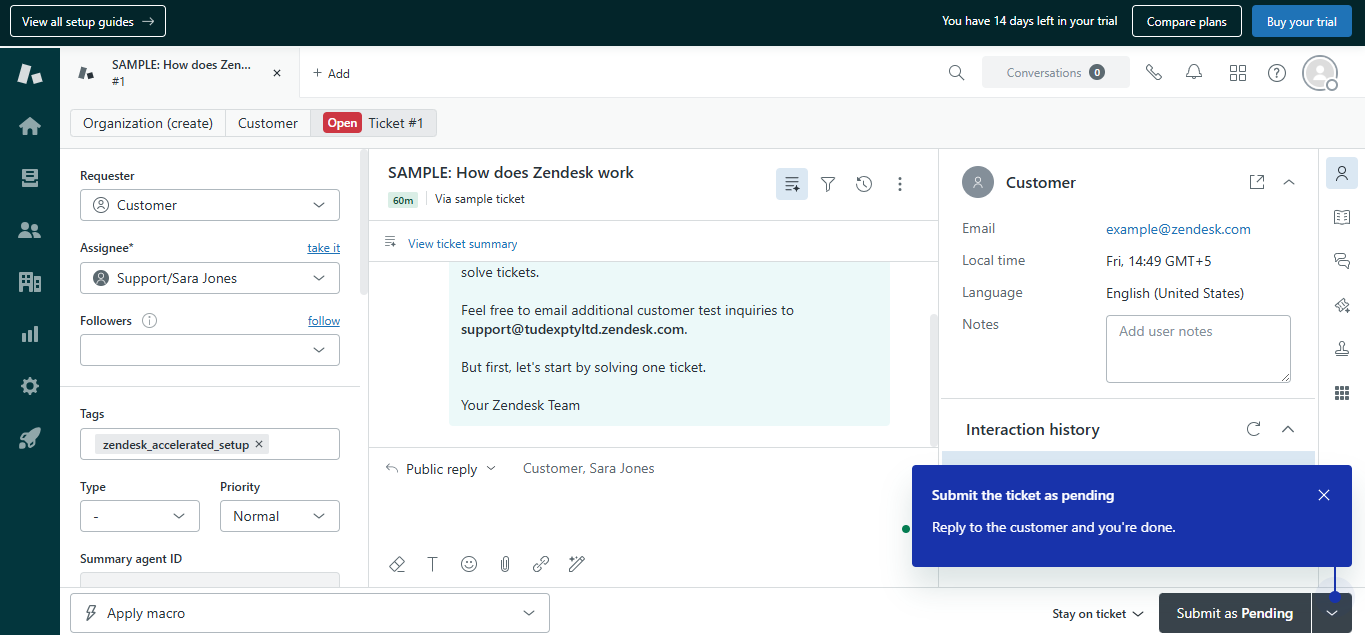1365x635 pixels.
Task: Add a new ticket tab
Action: click(331, 73)
